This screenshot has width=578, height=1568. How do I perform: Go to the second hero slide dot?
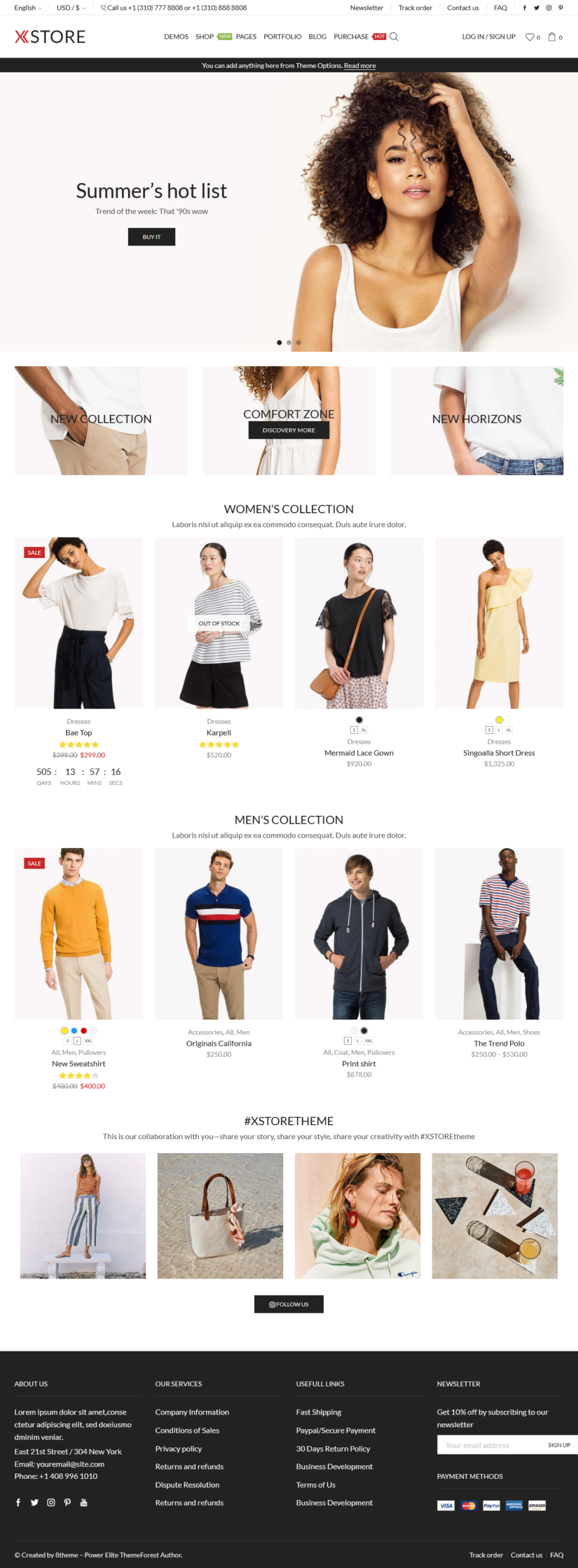(x=289, y=343)
